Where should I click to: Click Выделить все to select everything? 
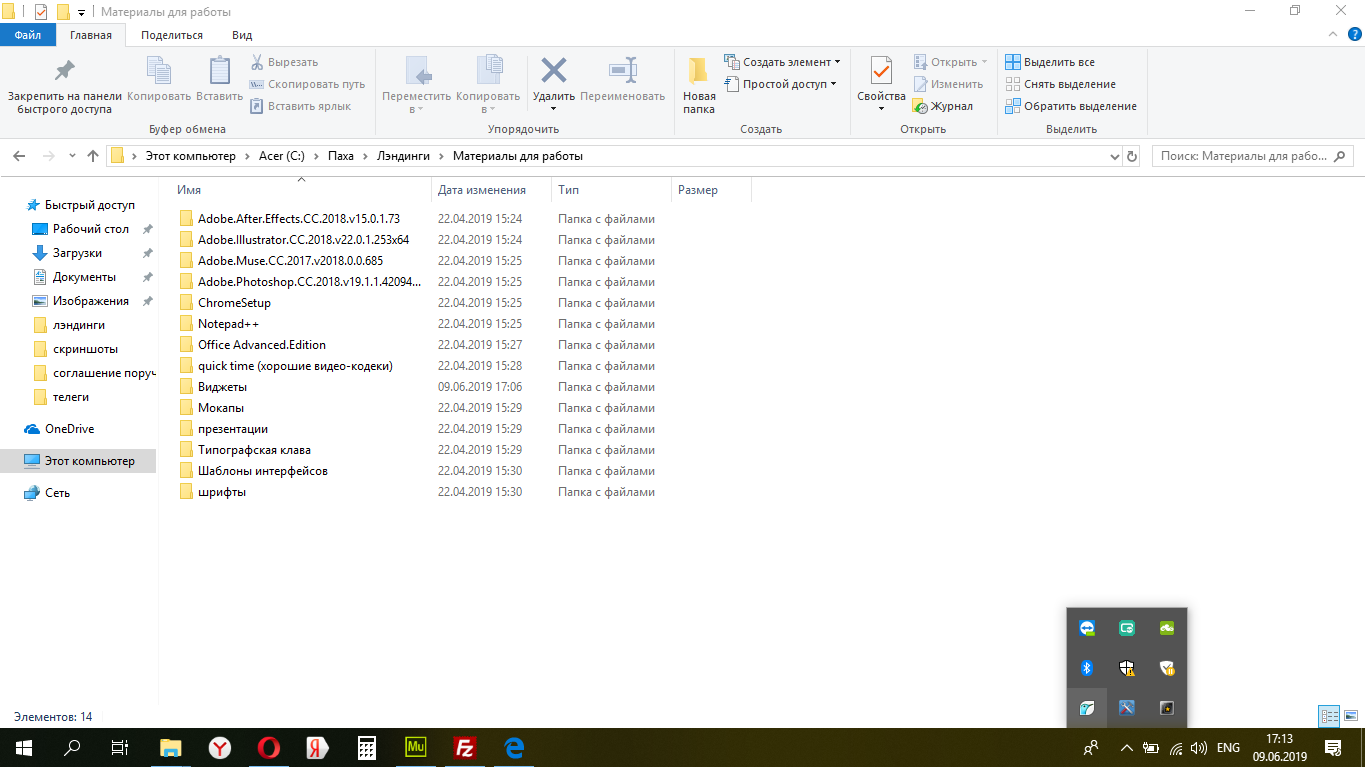coord(1050,62)
